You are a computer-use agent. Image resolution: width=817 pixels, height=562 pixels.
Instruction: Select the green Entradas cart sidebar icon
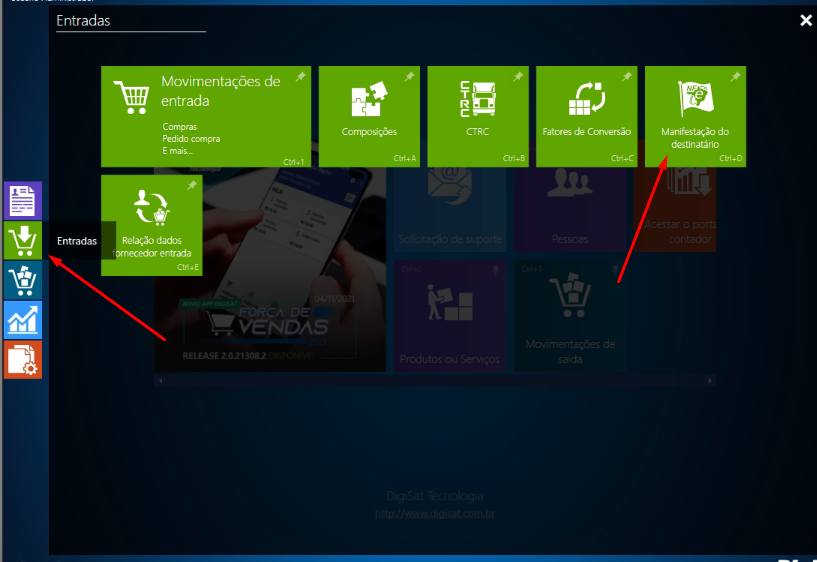[23, 240]
